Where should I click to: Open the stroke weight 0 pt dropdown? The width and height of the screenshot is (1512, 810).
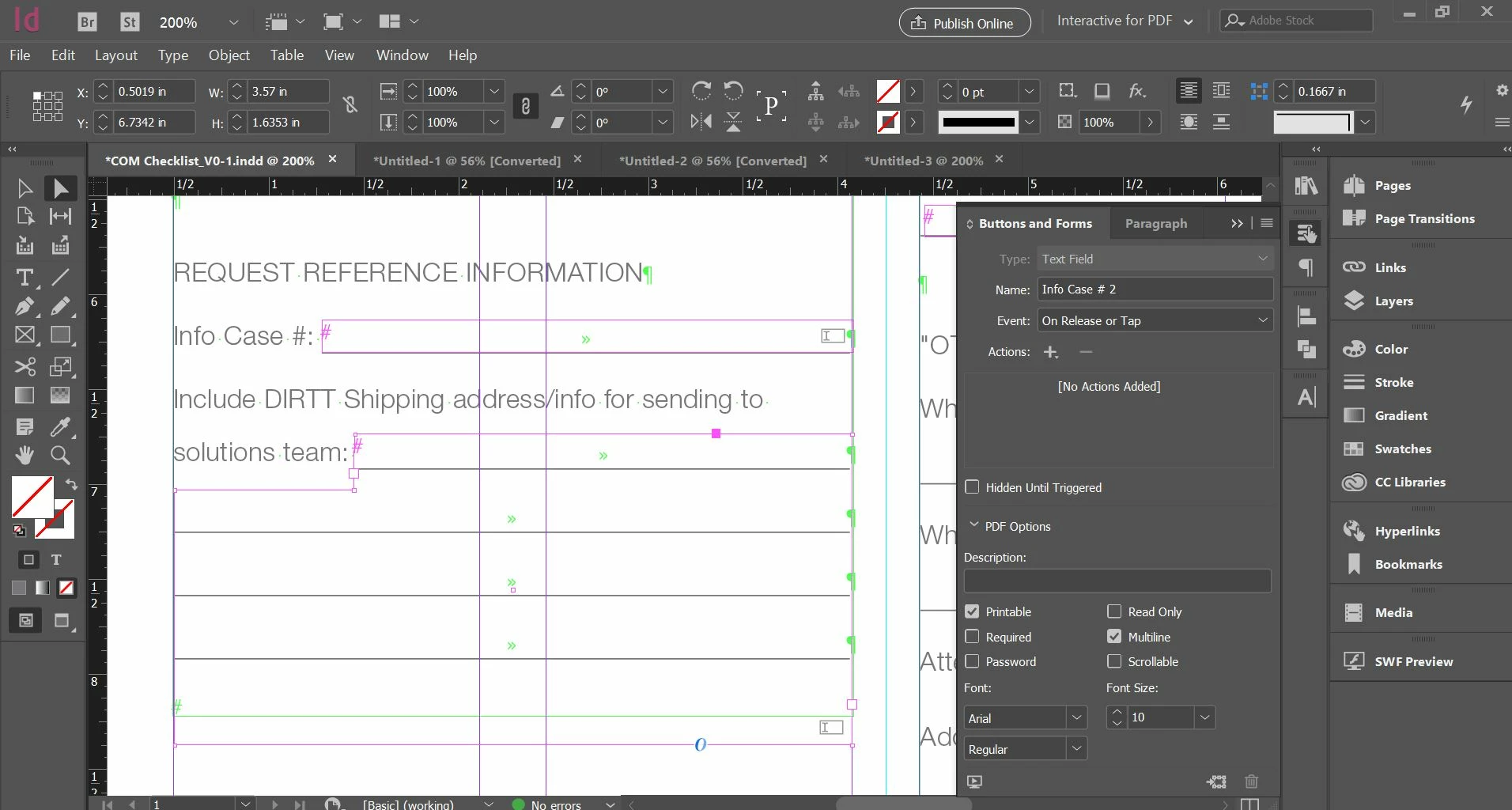pyautogui.click(x=1029, y=92)
